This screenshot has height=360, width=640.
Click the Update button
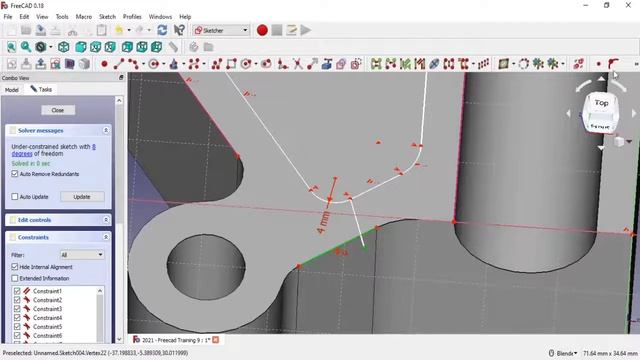(82, 197)
